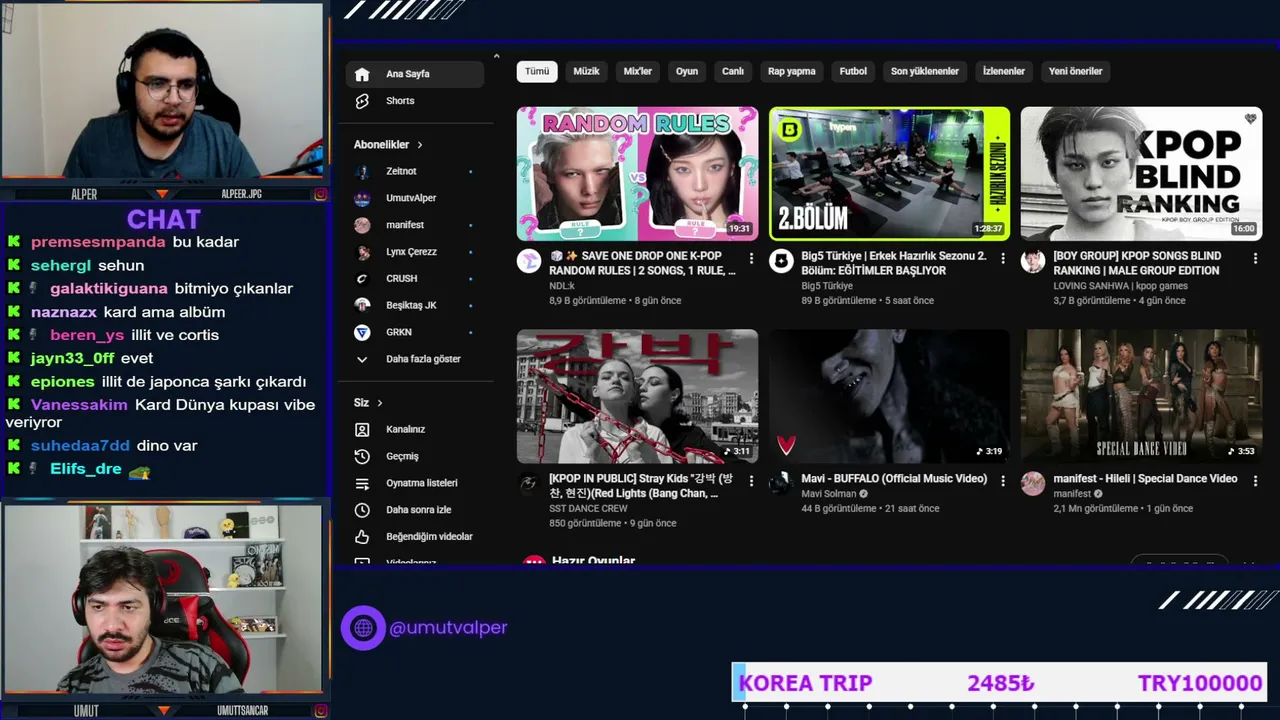
Task: Select the Oyun filter chip
Action: pyautogui.click(x=687, y=71)
